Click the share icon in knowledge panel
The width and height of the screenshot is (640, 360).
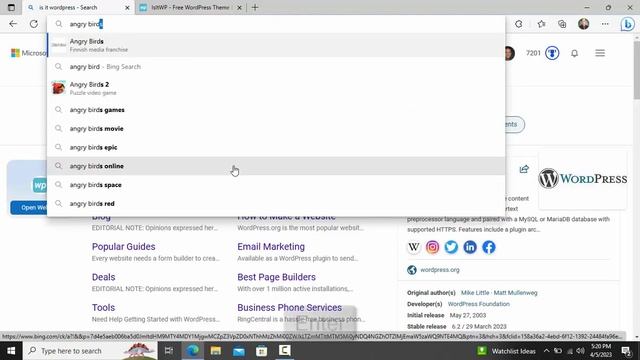(524, 169)
